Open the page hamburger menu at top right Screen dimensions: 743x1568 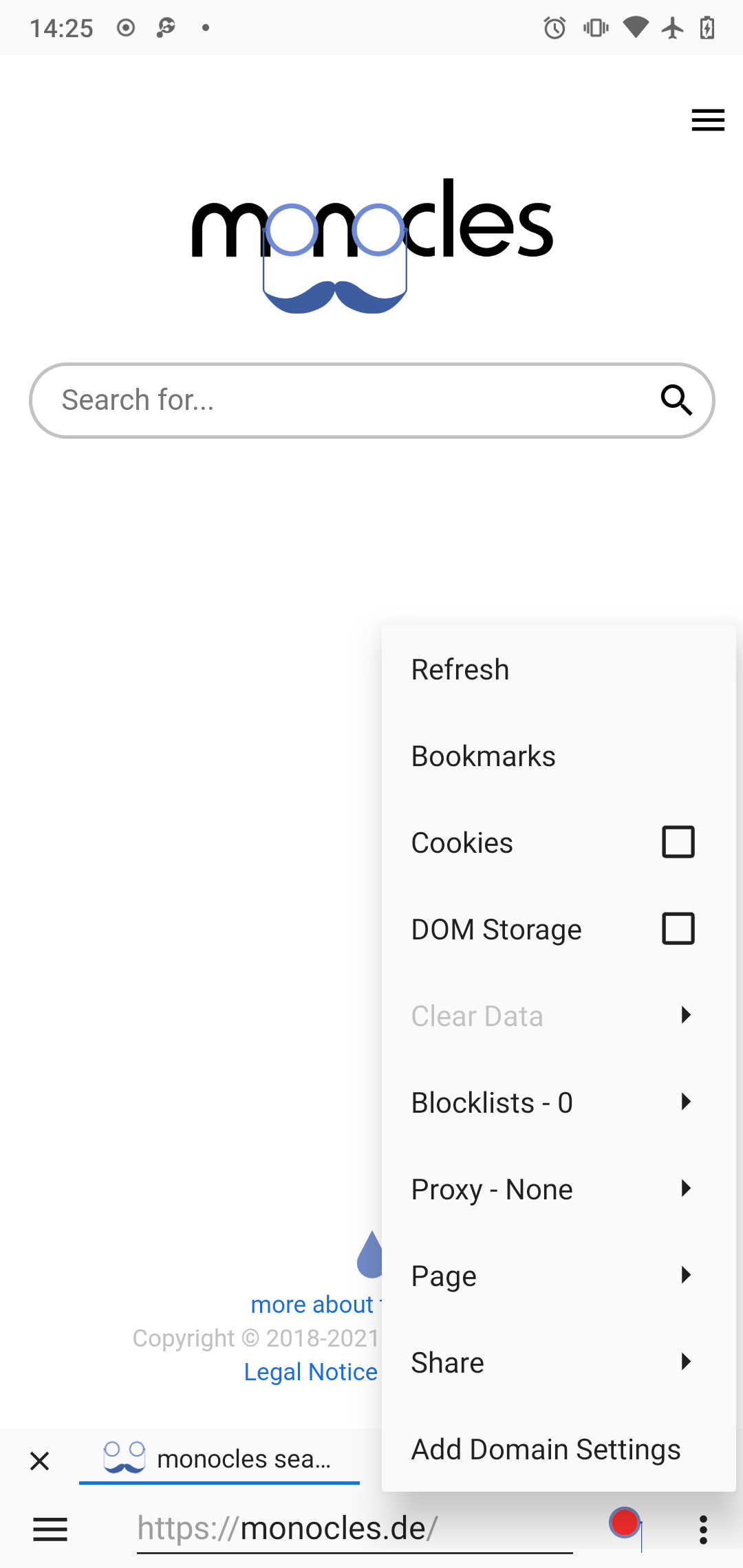[x=708, y=120]
